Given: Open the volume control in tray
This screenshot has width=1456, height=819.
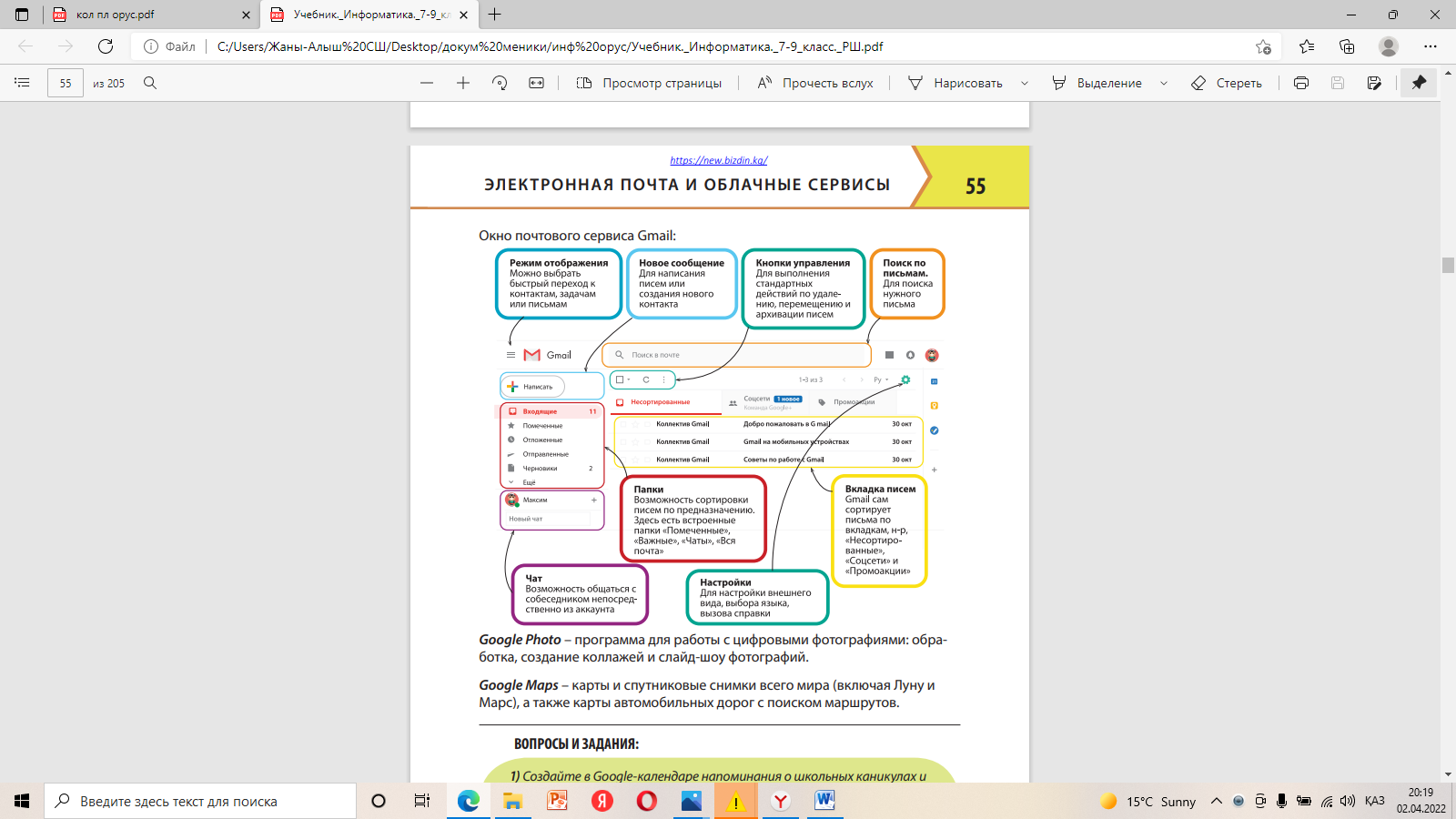Looking at the screenshot, I should point(1348,801).
